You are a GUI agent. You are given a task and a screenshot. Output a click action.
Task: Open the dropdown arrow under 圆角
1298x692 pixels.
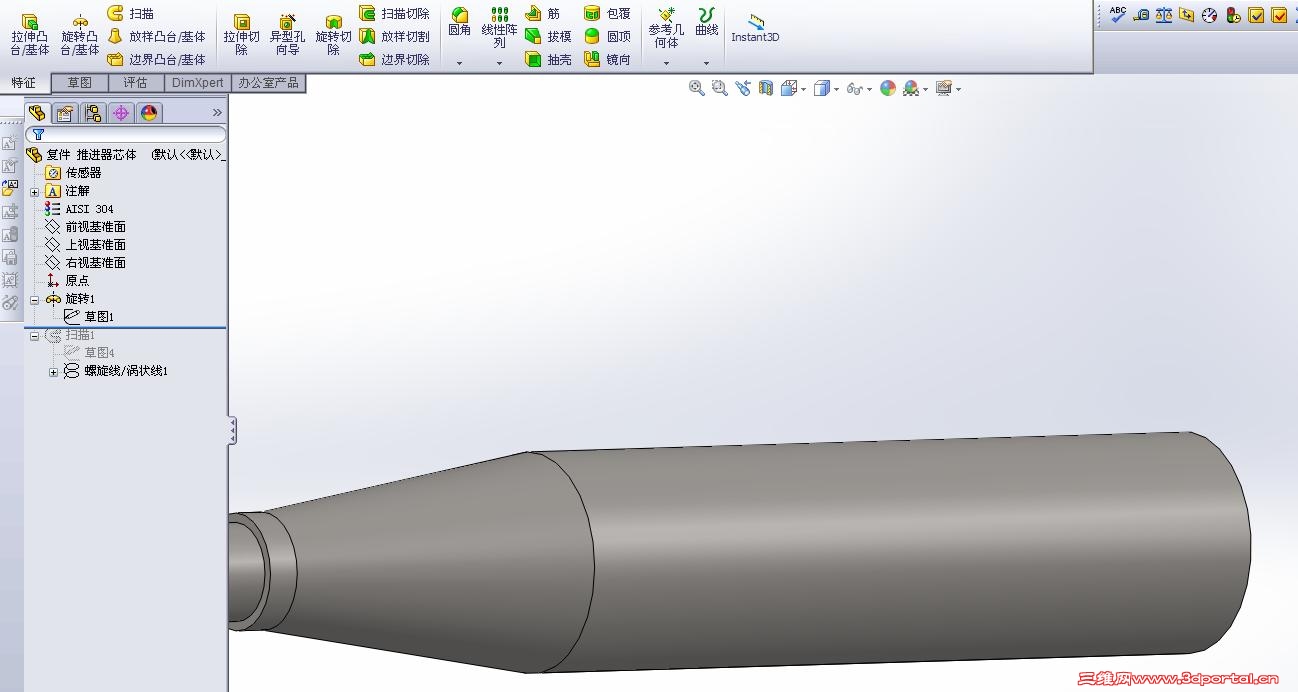click(459, 63)
